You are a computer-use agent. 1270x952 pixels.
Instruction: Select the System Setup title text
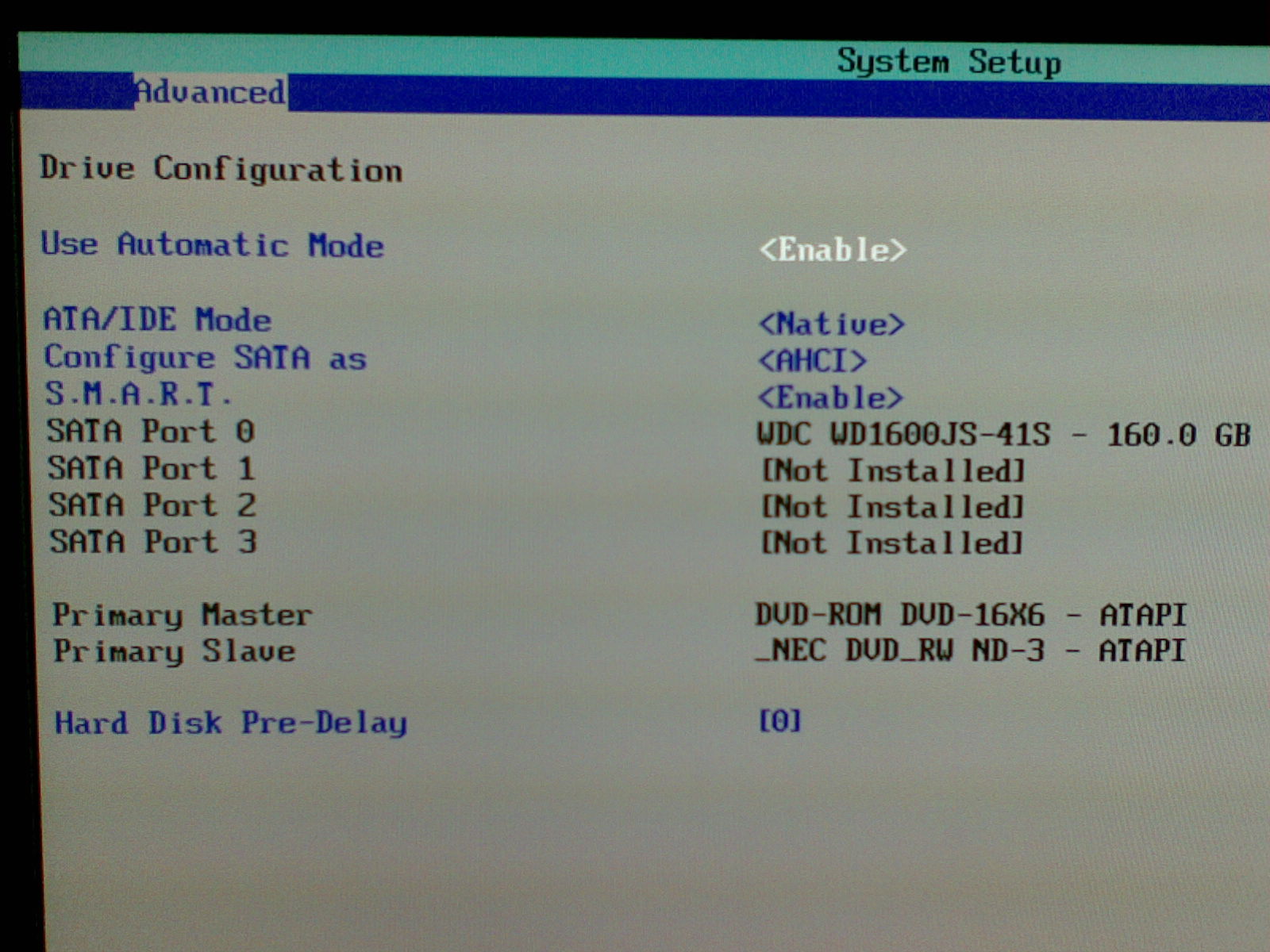(949, 62)
